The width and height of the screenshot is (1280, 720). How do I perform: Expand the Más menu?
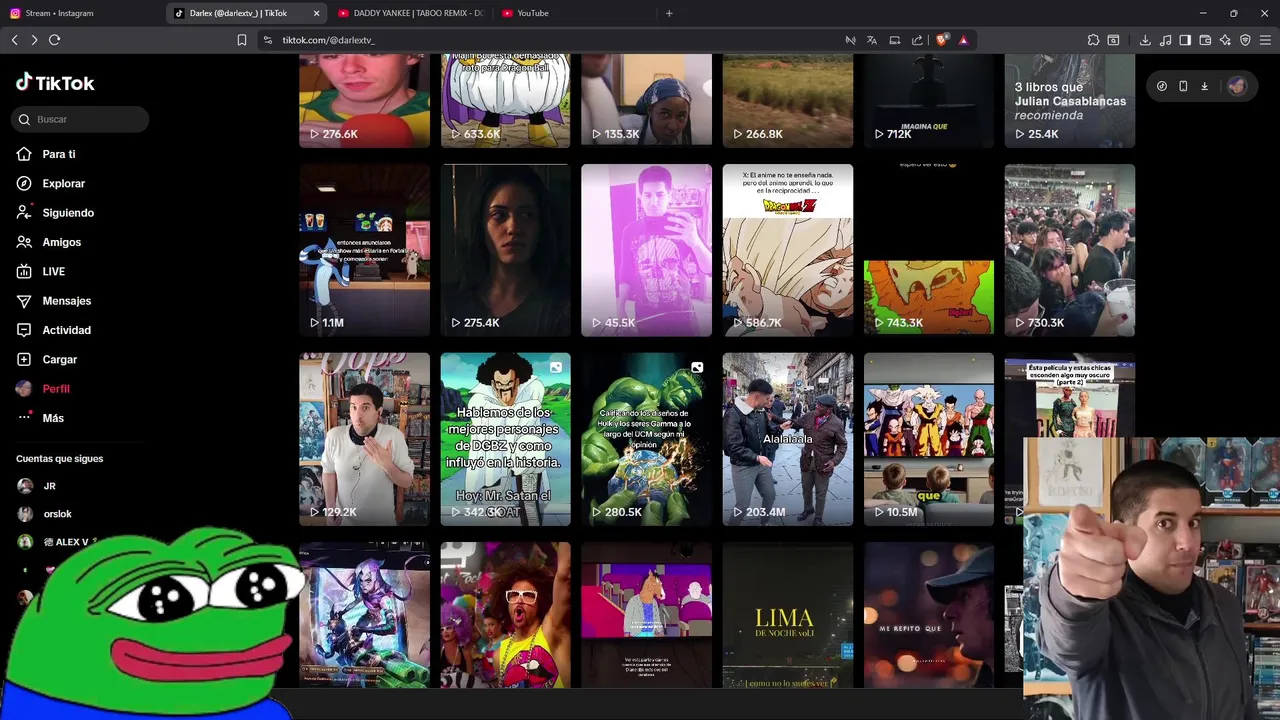tap(52, 418)
